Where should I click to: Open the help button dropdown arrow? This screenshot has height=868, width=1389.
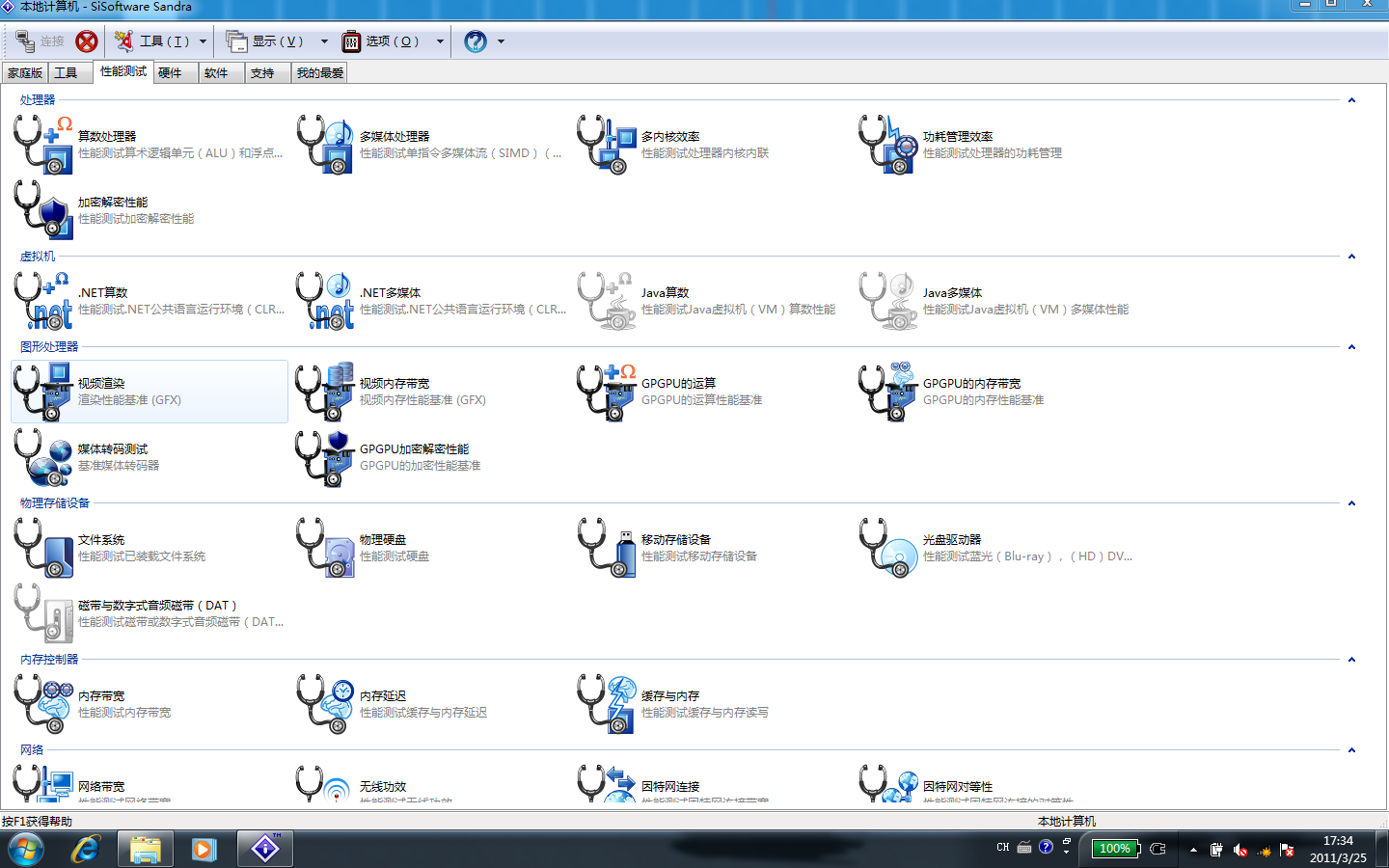click(501, 41)
